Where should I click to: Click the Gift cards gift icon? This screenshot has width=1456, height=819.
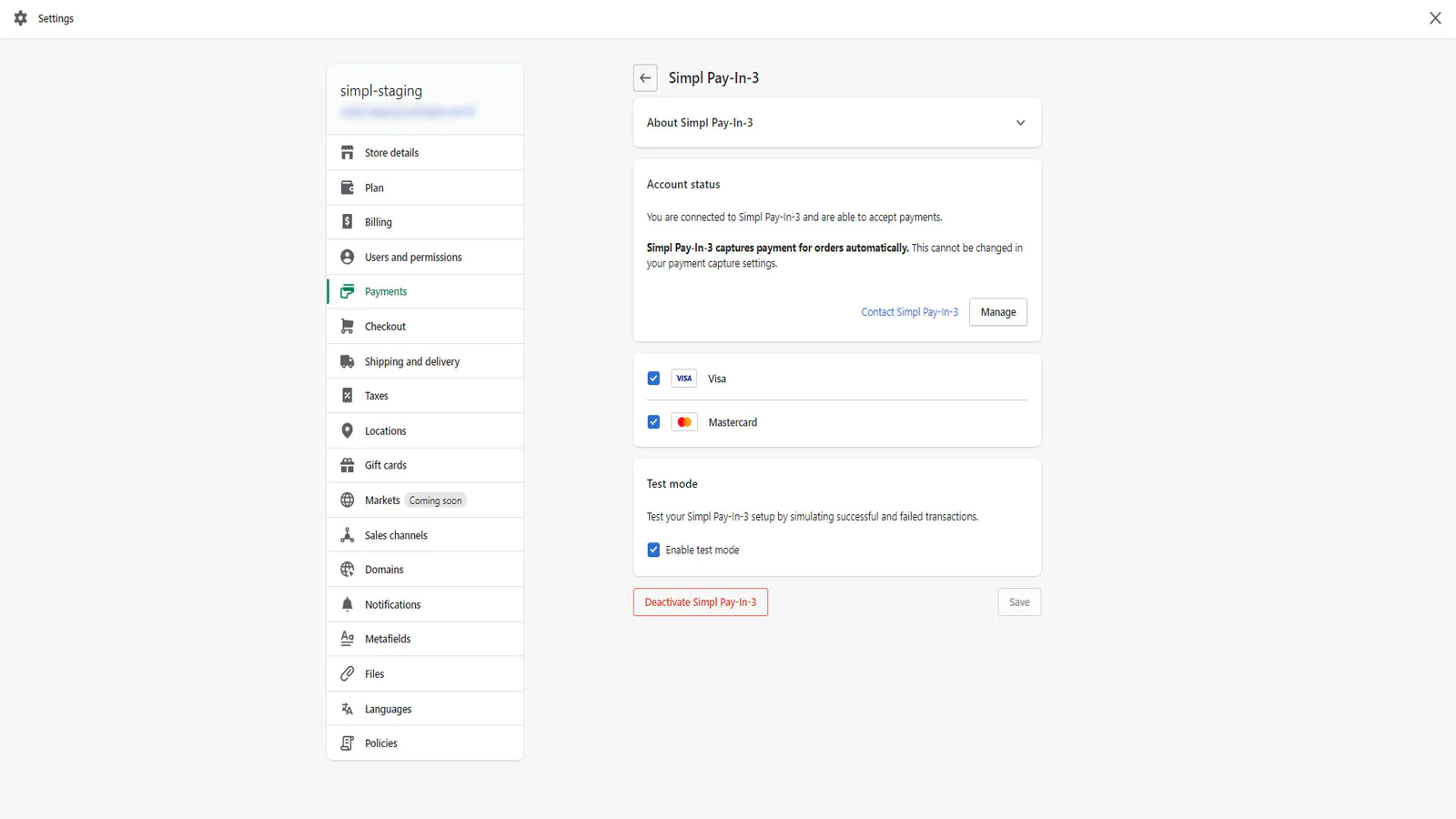[347, 465]
